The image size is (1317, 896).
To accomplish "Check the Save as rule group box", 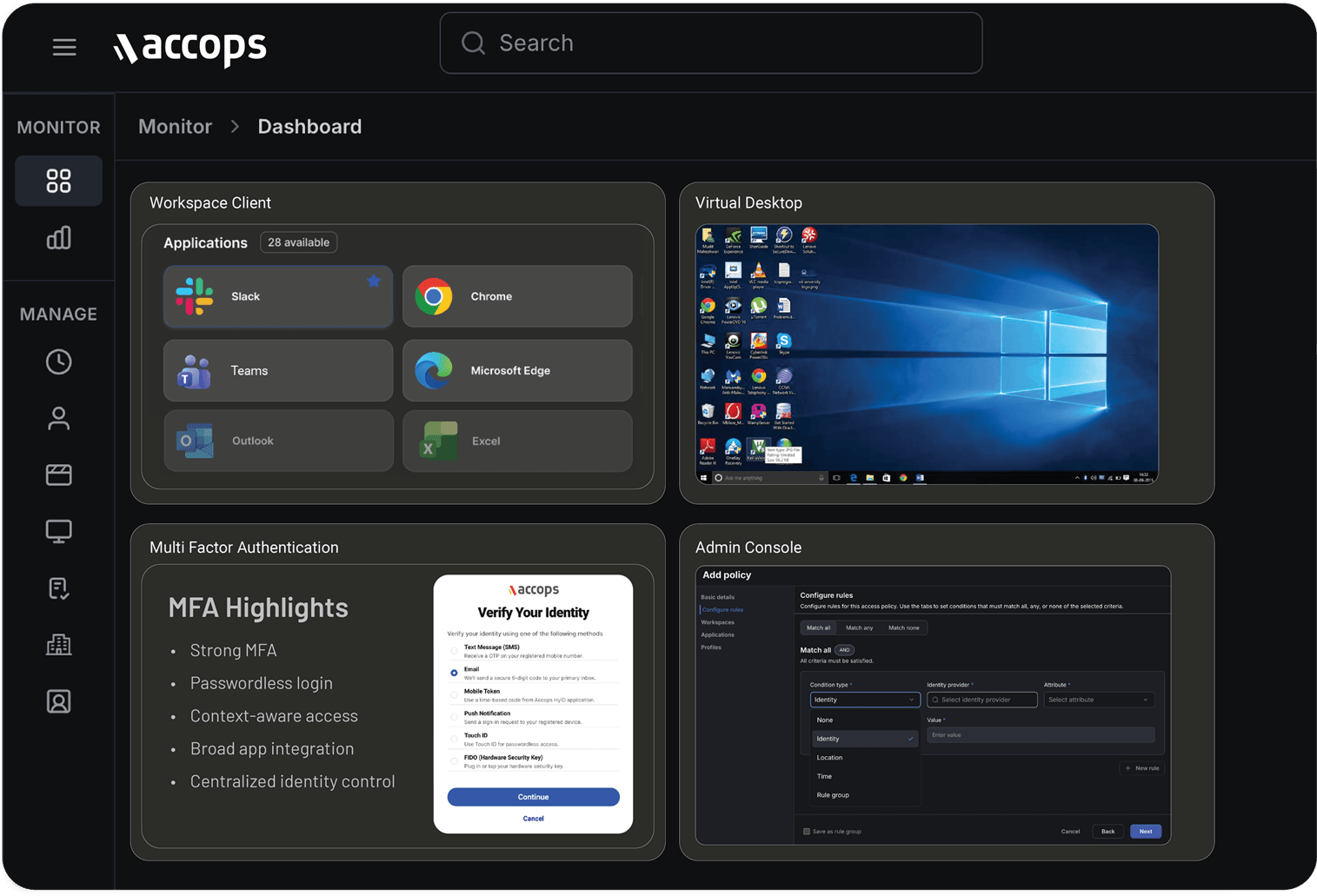I will click(x=807, y=832).
